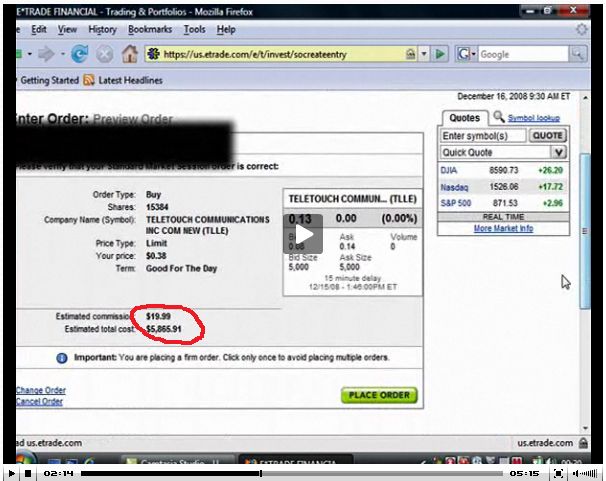Click the scrollbar down arrow
606x481 pixels.
tap(585, 428)
